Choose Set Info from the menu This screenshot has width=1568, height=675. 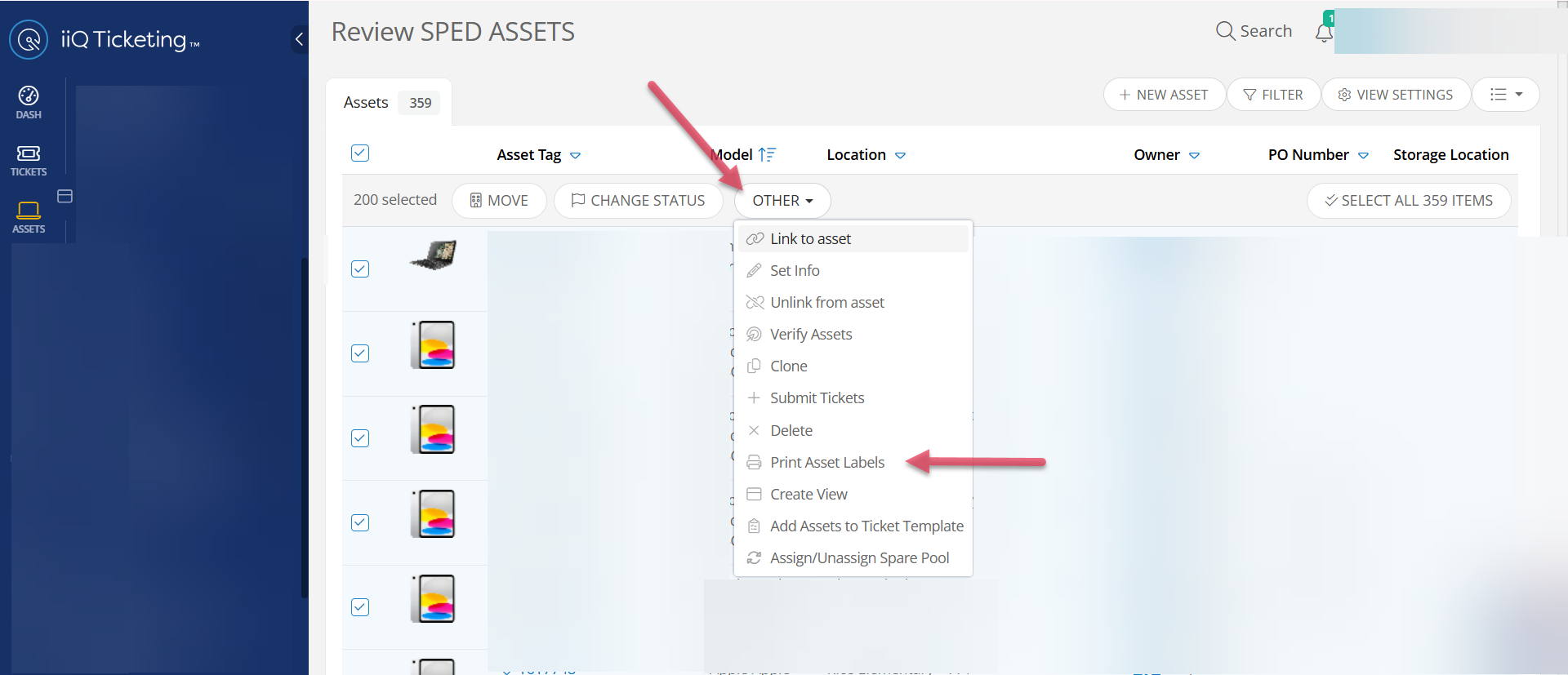coord(853,270)
